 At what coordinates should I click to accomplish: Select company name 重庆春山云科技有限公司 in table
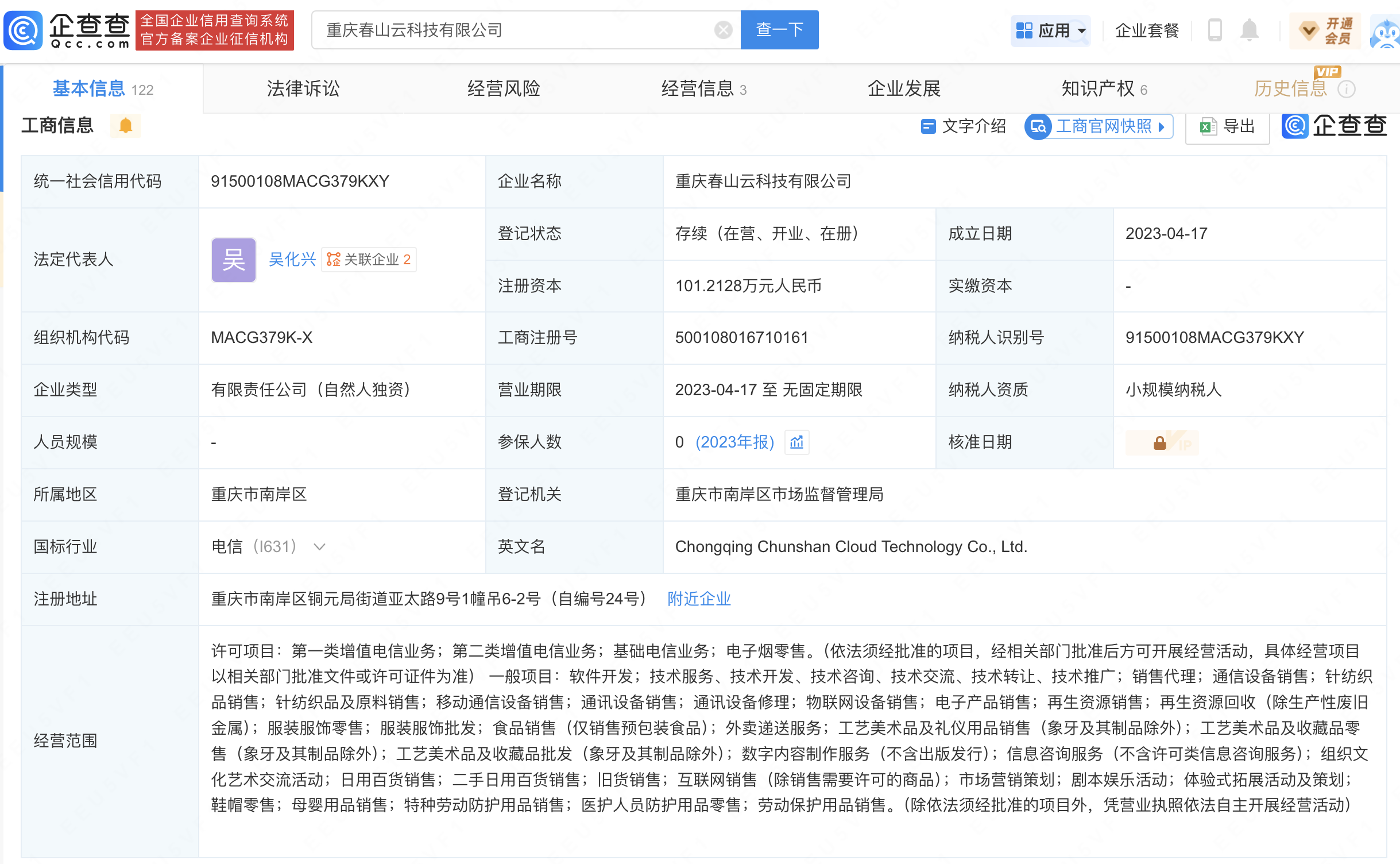tap(763, 182)
